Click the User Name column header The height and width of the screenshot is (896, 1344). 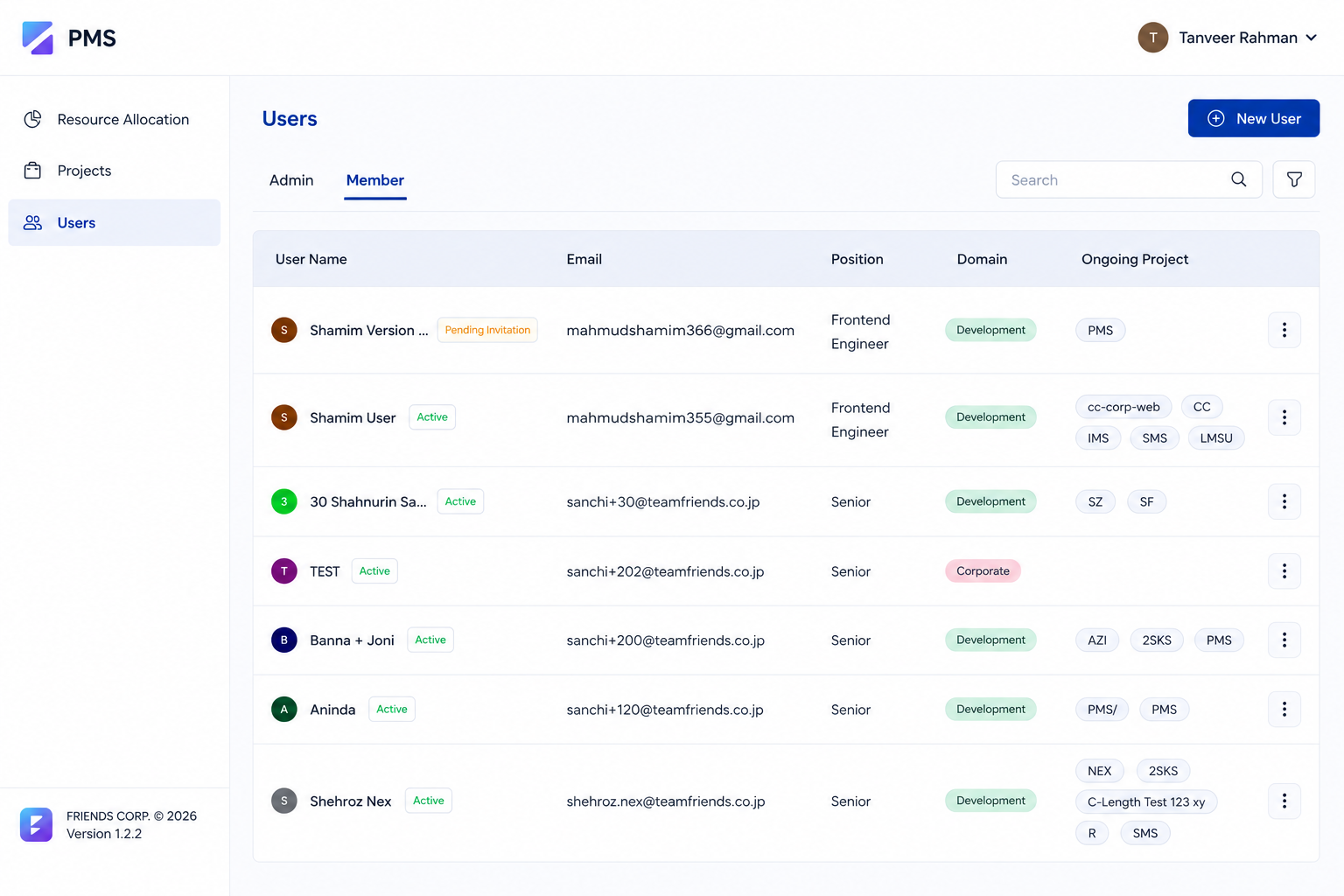(x=311, y=259)
